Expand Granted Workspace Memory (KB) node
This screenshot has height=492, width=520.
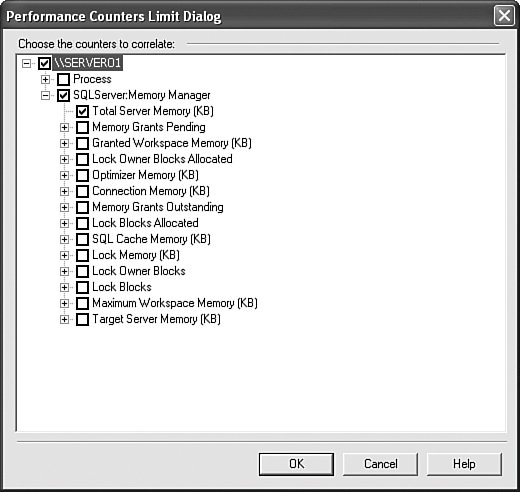click(64, 143)
